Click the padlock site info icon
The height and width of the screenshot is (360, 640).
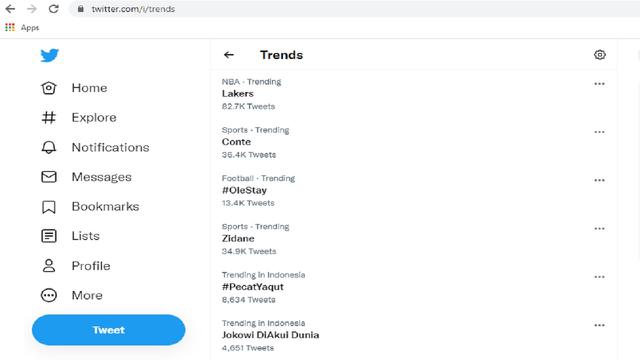[x=81, y=9]
